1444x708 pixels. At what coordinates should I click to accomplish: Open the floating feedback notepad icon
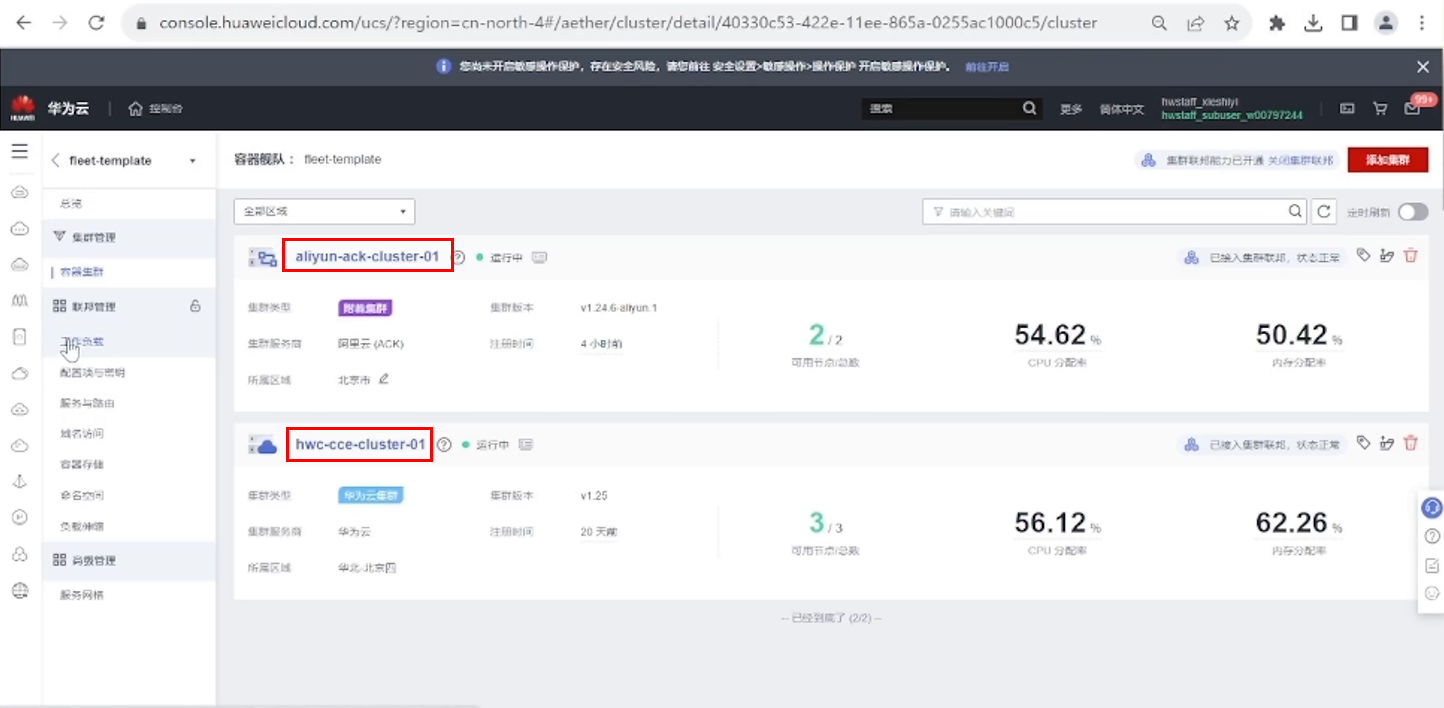click(x=1431, y=565)
